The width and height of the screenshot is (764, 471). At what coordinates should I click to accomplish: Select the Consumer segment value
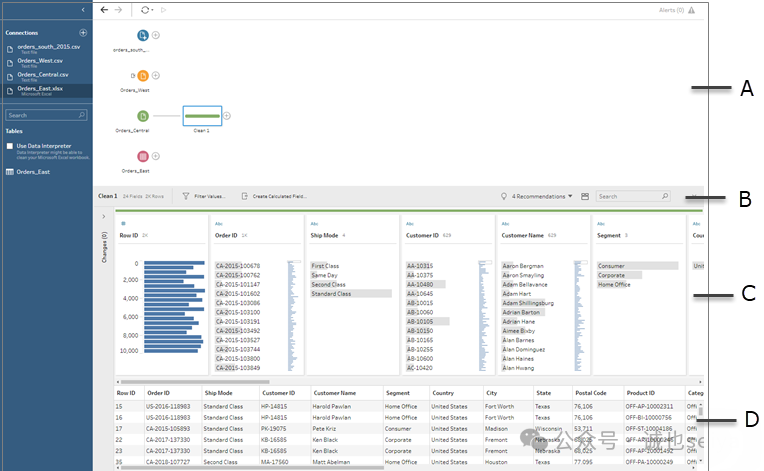point(637,266)
